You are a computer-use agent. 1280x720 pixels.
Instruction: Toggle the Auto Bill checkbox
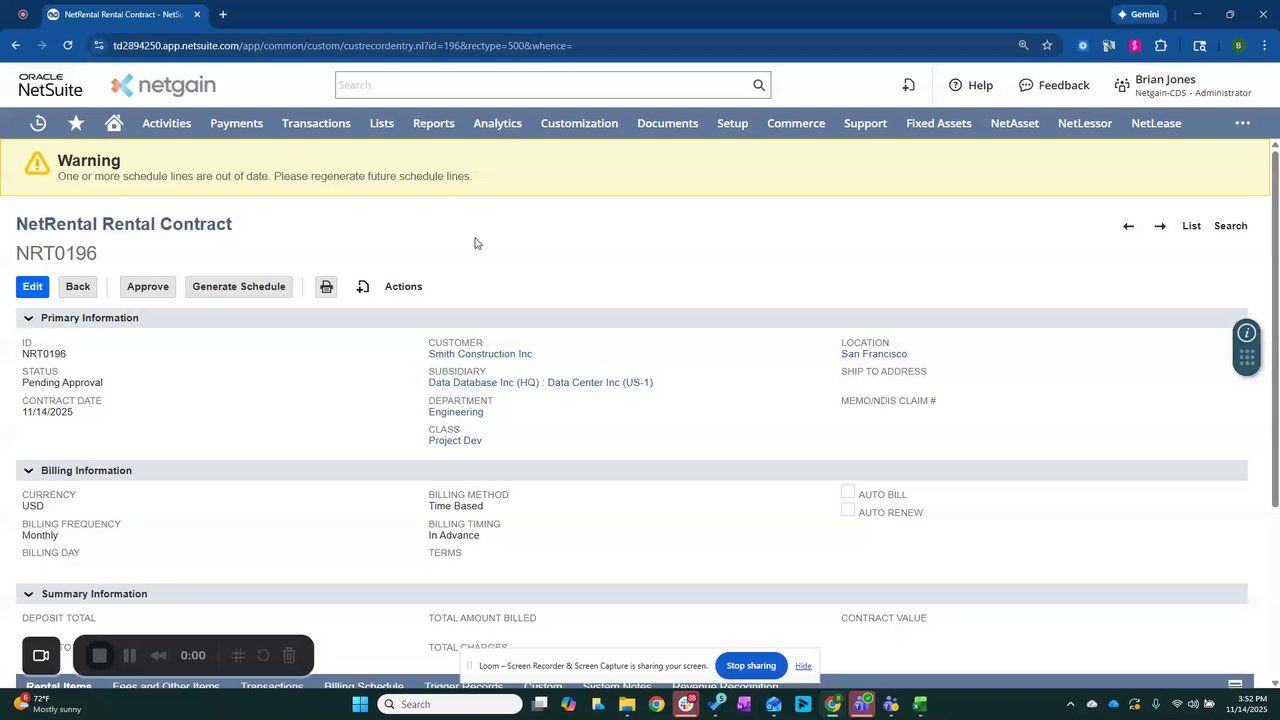point(848,492)
